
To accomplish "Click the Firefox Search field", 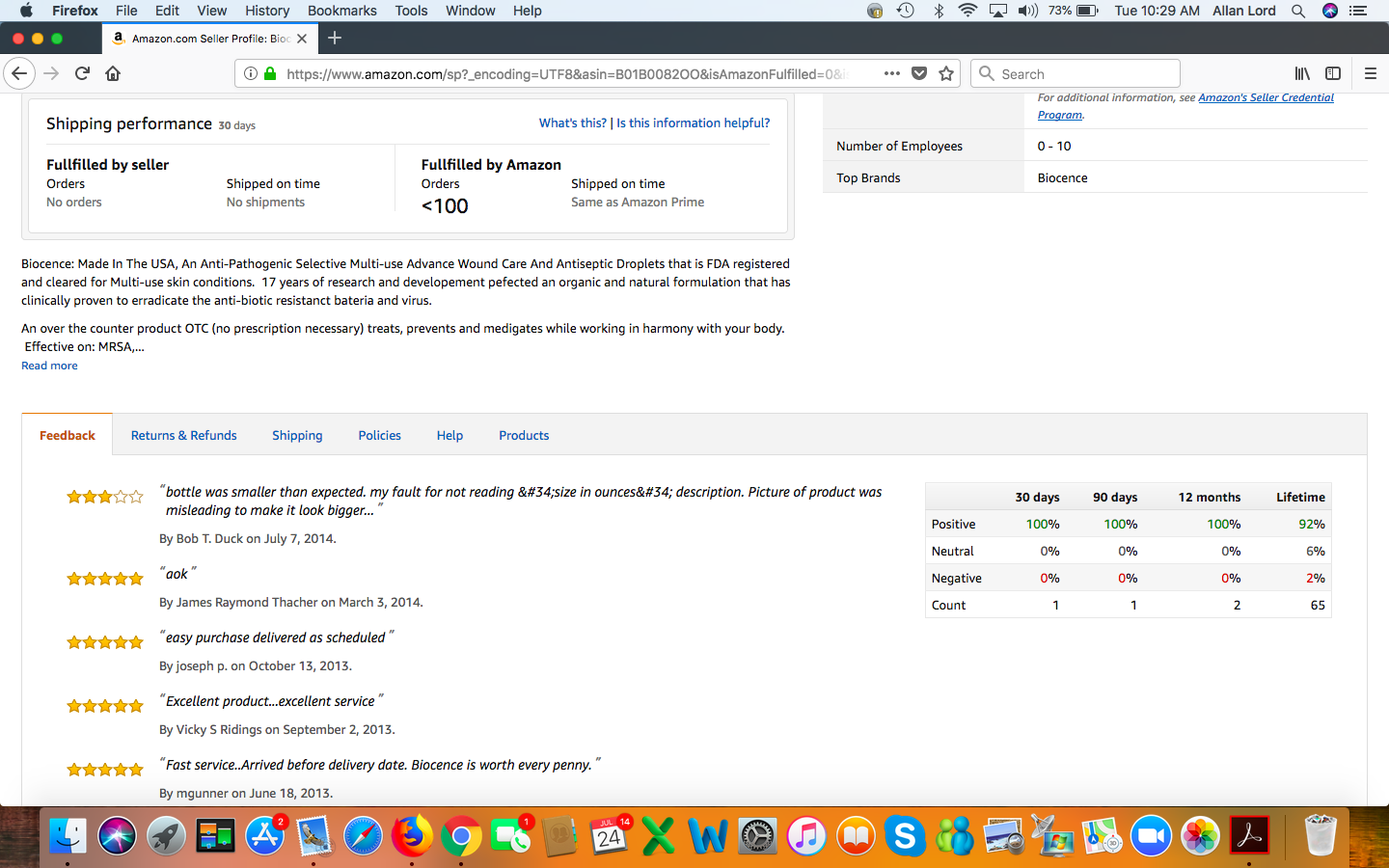I will pyautogui.click(x=1076, y=73).
